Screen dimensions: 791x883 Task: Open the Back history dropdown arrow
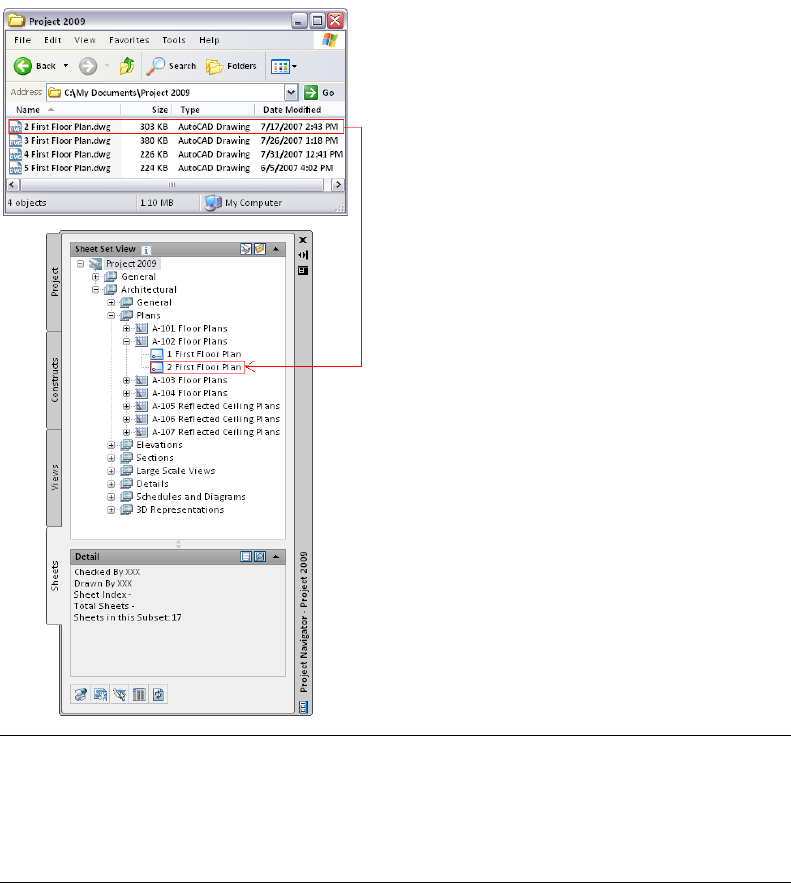point(66,66)
